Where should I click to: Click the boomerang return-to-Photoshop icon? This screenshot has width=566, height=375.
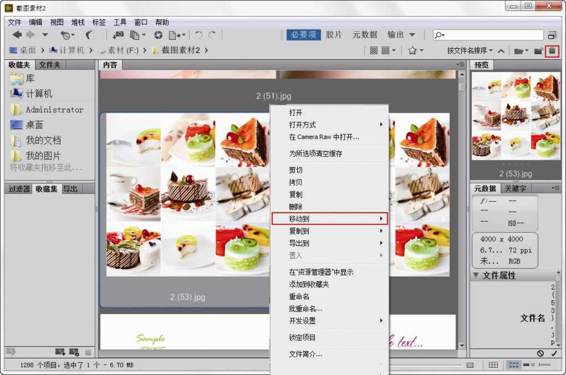pos(89,35)
